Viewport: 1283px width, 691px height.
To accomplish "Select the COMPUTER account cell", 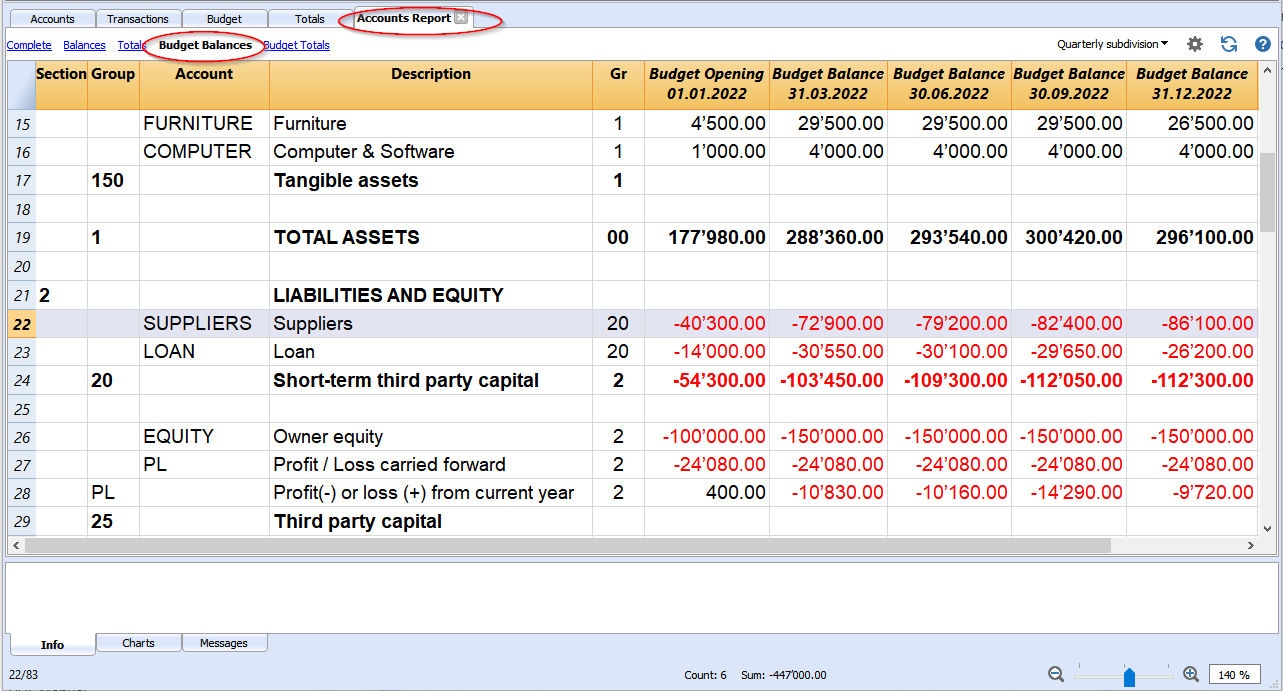I will pyautogui.click(x=204, y=152).
